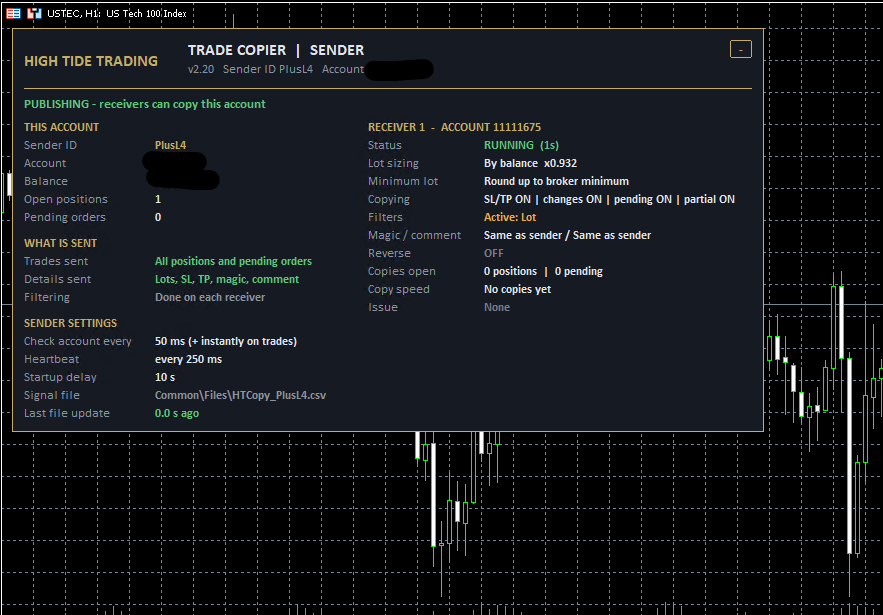Click the 'HIGH TIDE TRADING' logo text

point(91,61)
